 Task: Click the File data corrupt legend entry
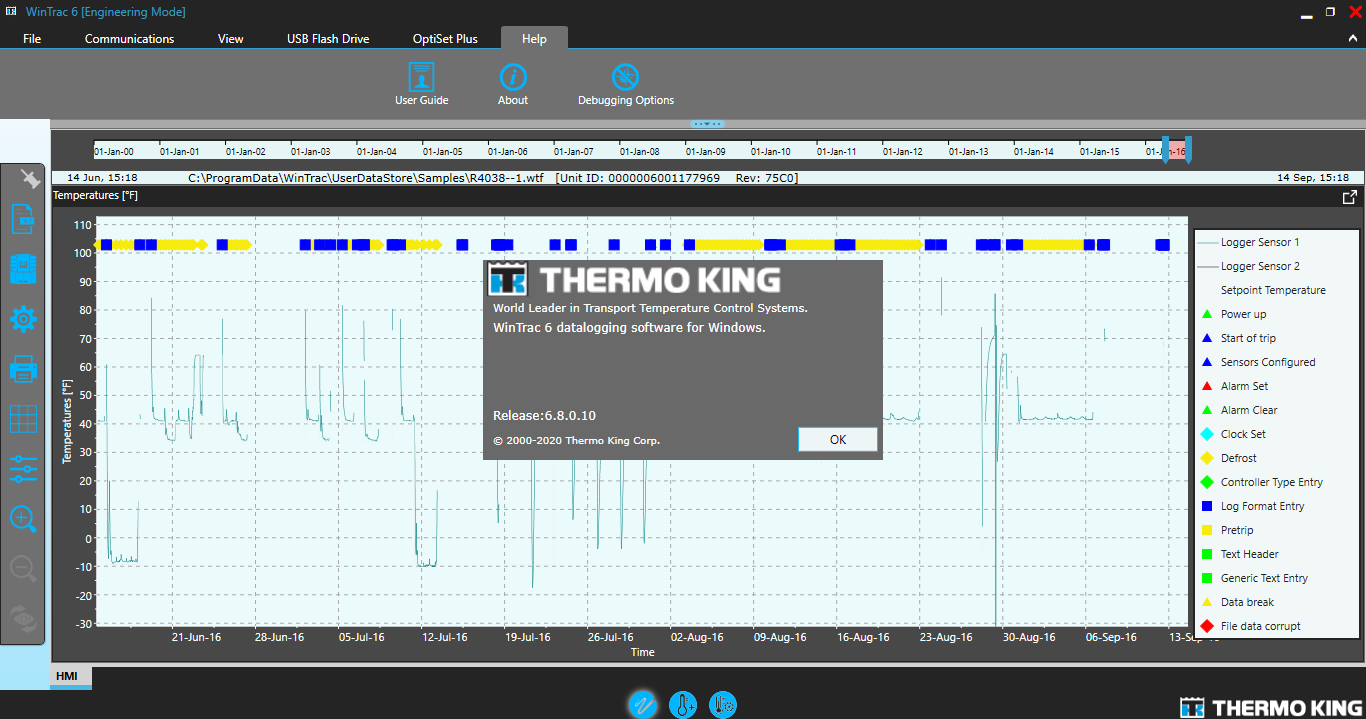click(x=1260, y=626)
